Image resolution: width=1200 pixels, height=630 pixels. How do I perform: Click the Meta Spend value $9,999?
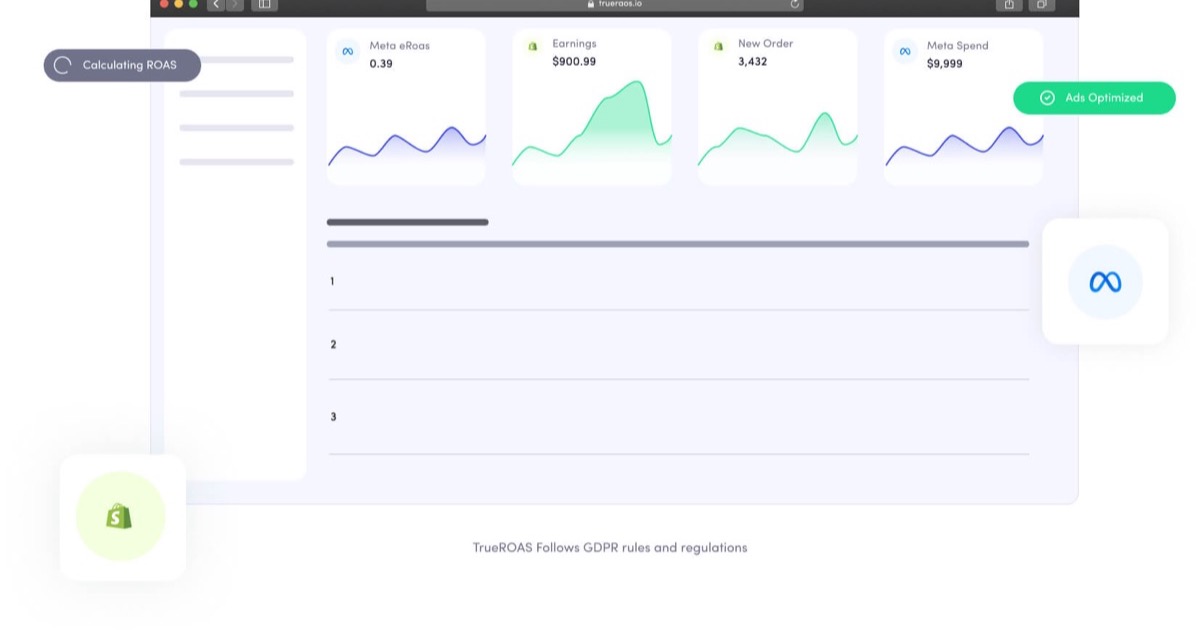pyautogui.click(x=945, y=63)
